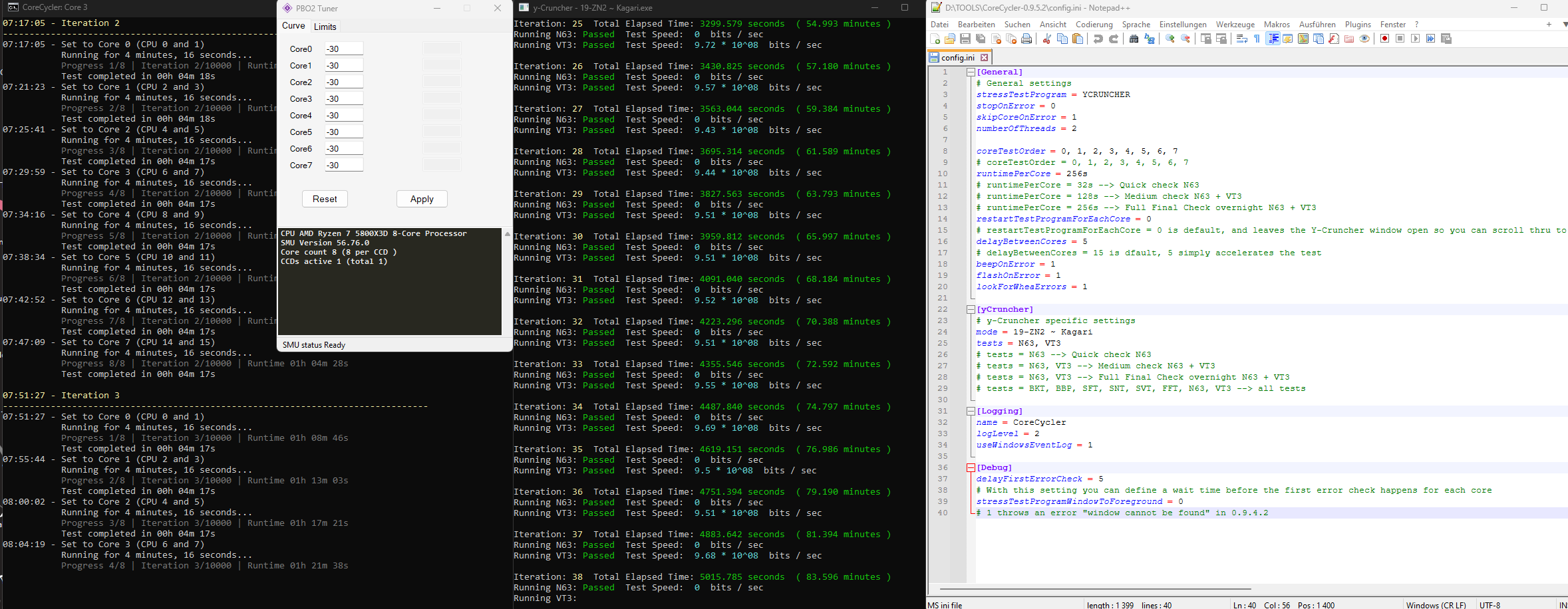Switch to the Limits tab in PBO2 Tuner
Viewport: 1568px width, 609px height.
pyautogui.click(x=325, y=27)
